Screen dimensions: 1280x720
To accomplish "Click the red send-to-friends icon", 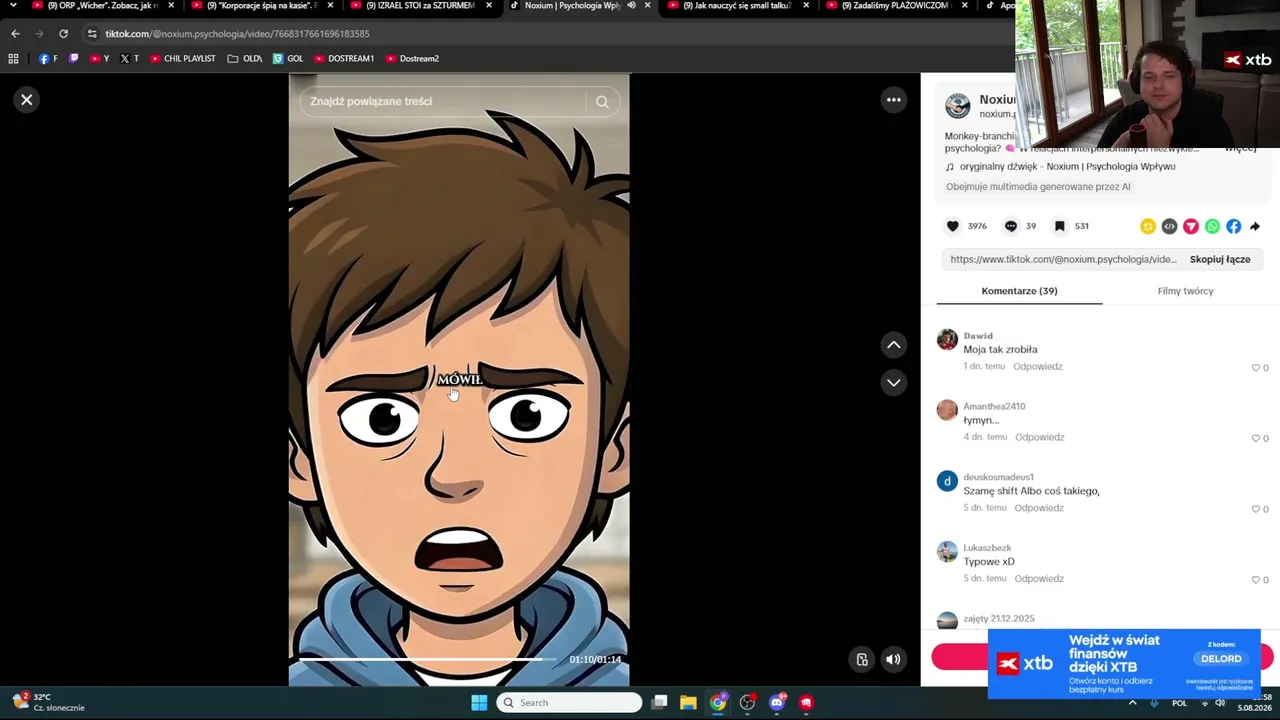I will (1191, 227).
